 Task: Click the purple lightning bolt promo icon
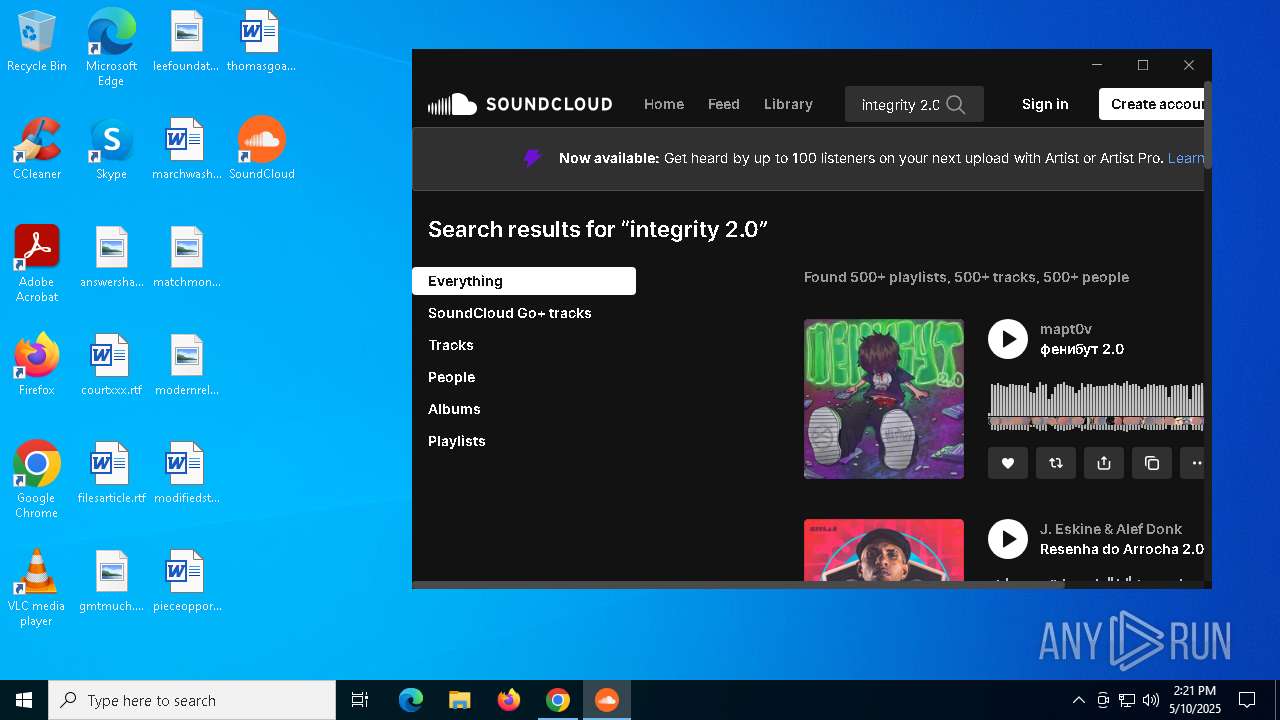532,158
